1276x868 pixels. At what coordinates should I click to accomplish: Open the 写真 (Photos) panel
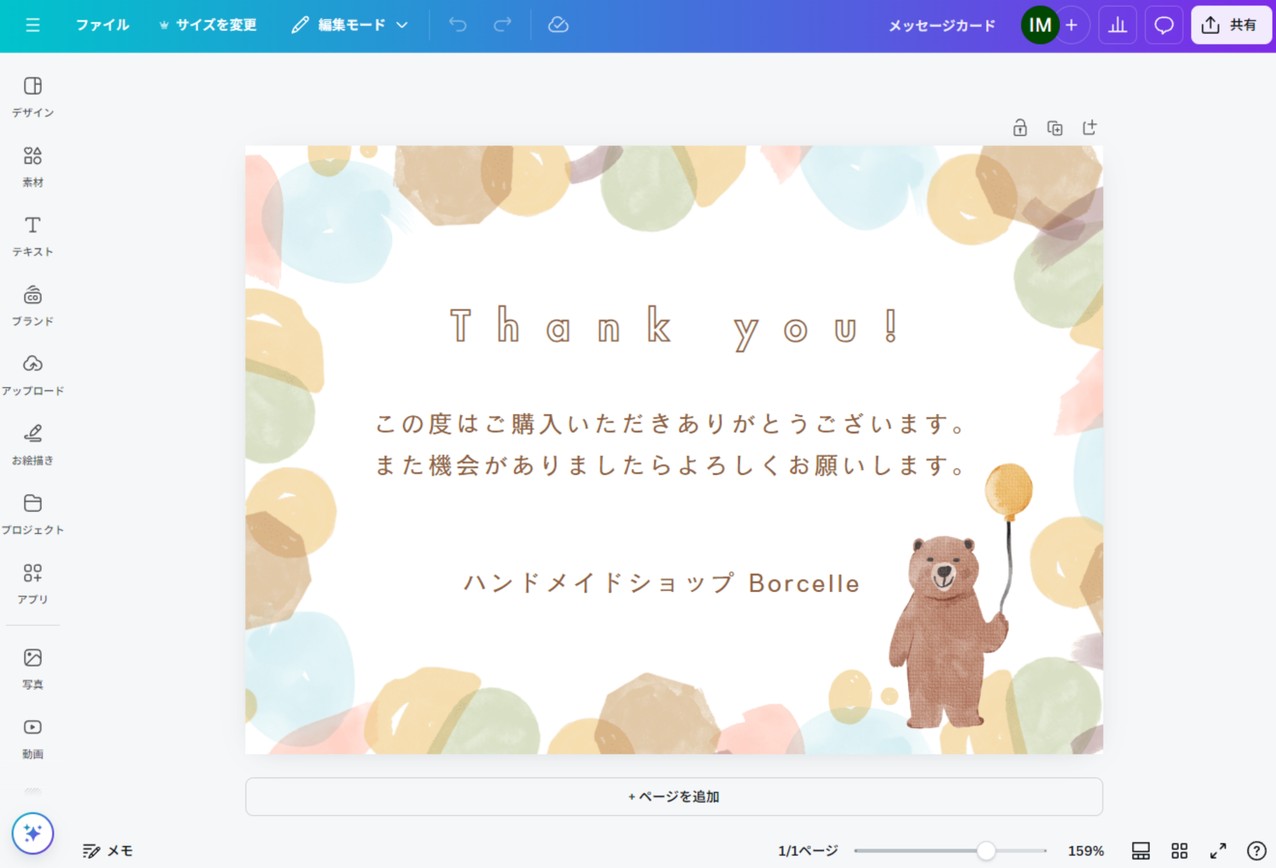point(32,668)
